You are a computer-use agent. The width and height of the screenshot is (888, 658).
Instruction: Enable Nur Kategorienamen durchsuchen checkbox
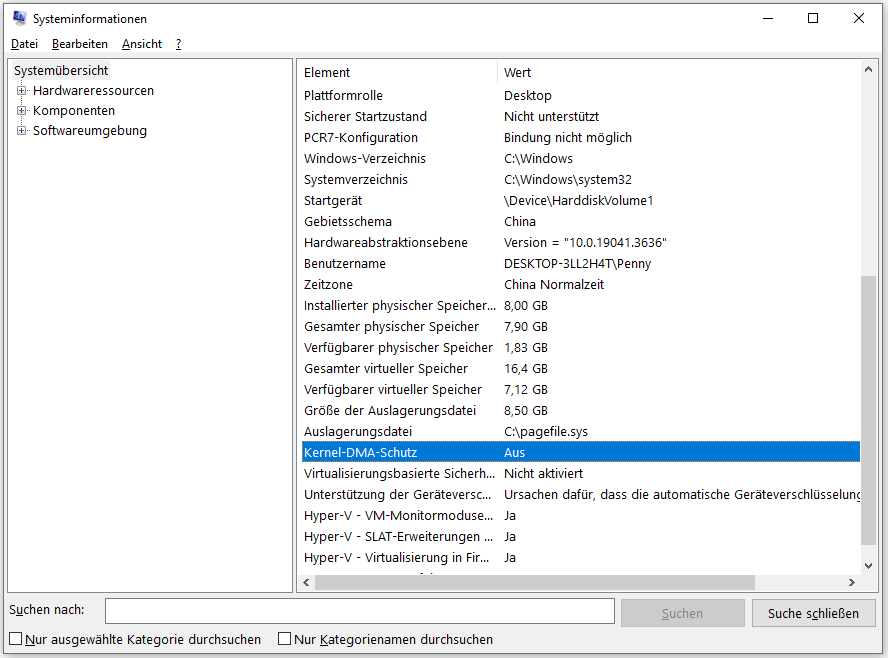tap(285, 639)
